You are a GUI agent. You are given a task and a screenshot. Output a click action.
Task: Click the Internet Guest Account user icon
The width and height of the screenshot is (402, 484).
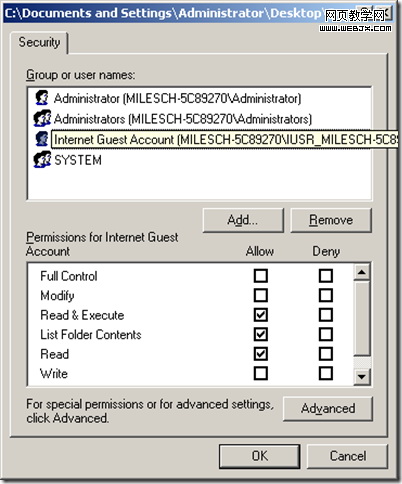42,139
